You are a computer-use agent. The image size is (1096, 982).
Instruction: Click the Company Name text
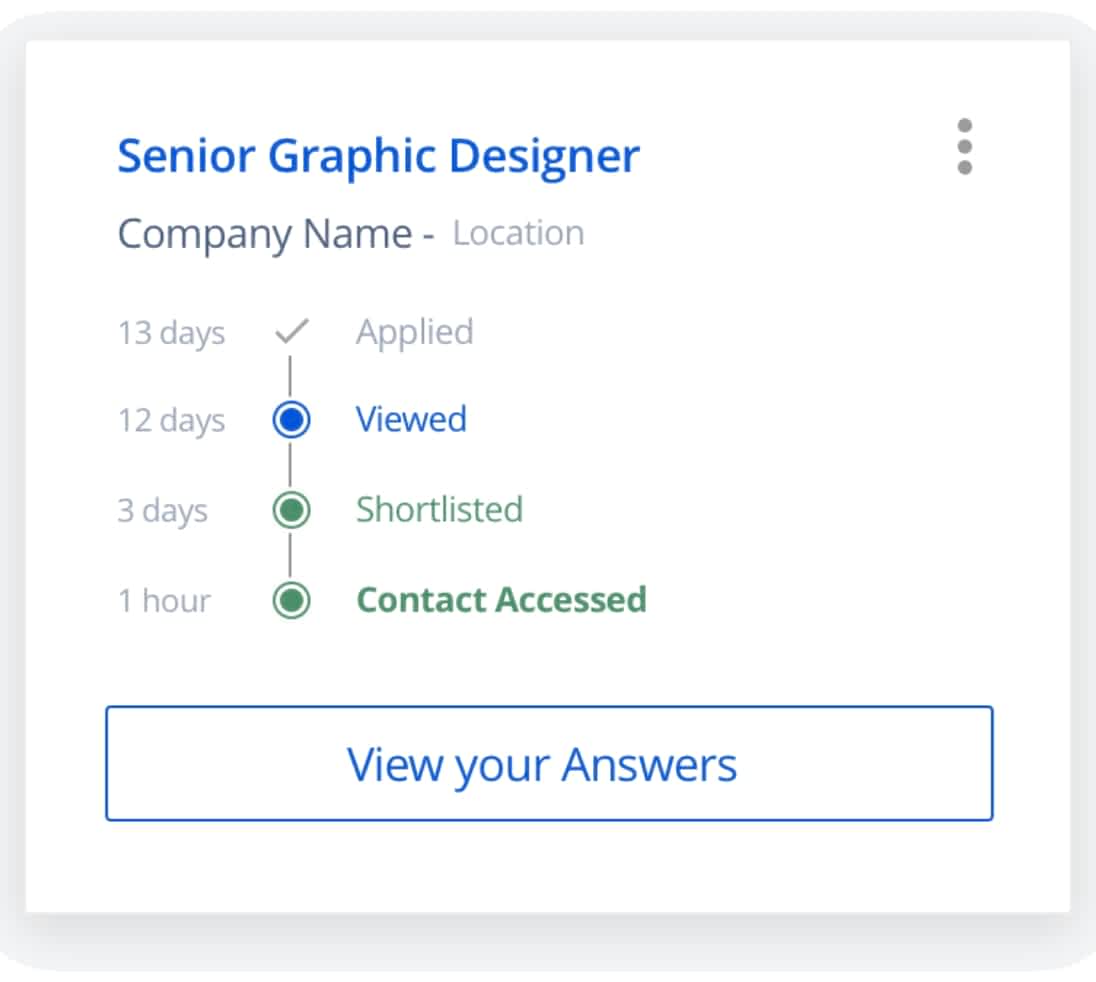264,234
